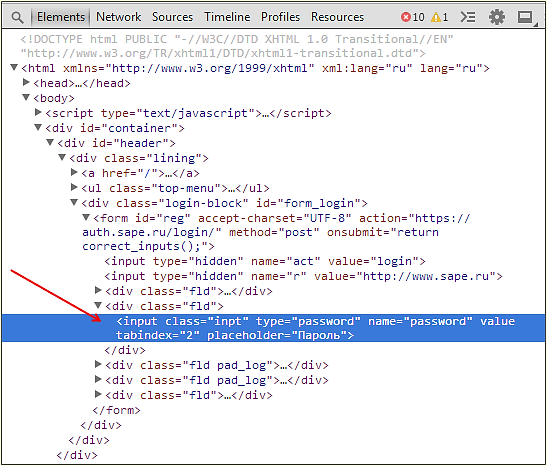Collapse the div class lining node

(x=62, y=157)
